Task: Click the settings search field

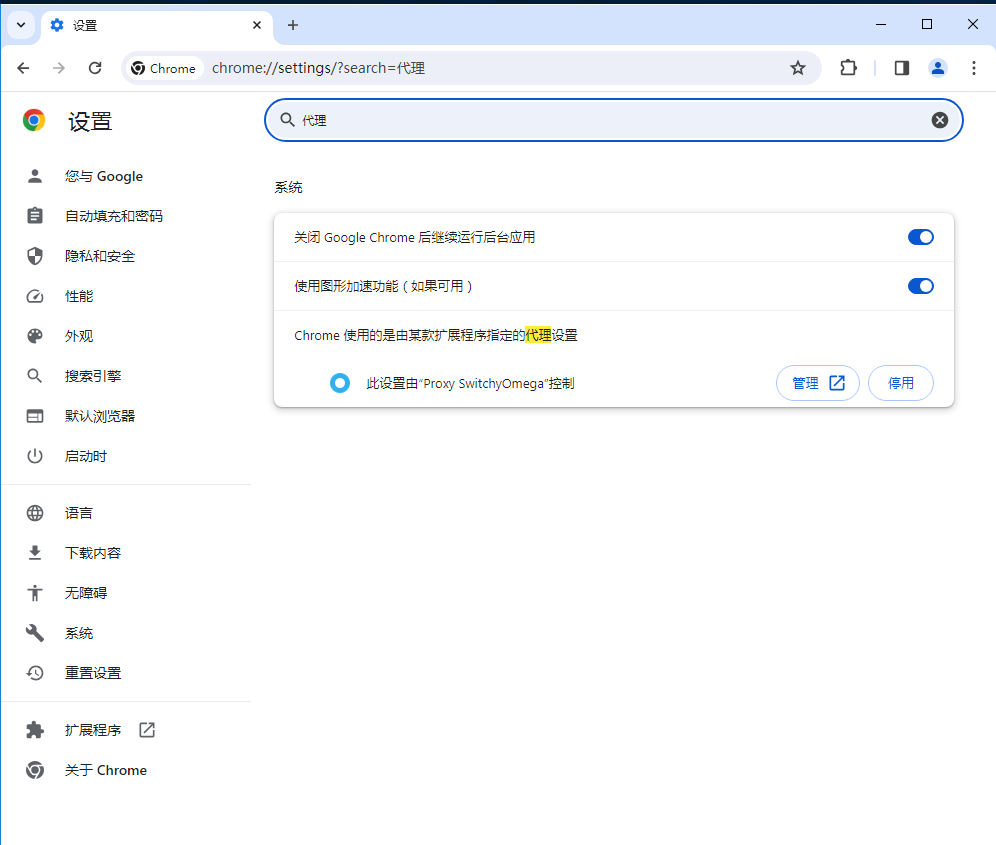Action: [x=600, y=120]
